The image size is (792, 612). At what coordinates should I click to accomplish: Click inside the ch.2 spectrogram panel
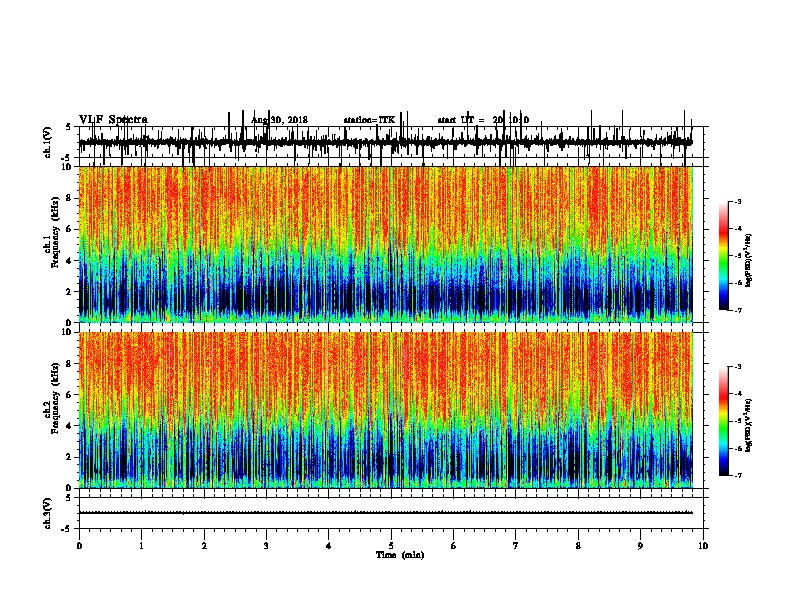click(x=386, y=410)
